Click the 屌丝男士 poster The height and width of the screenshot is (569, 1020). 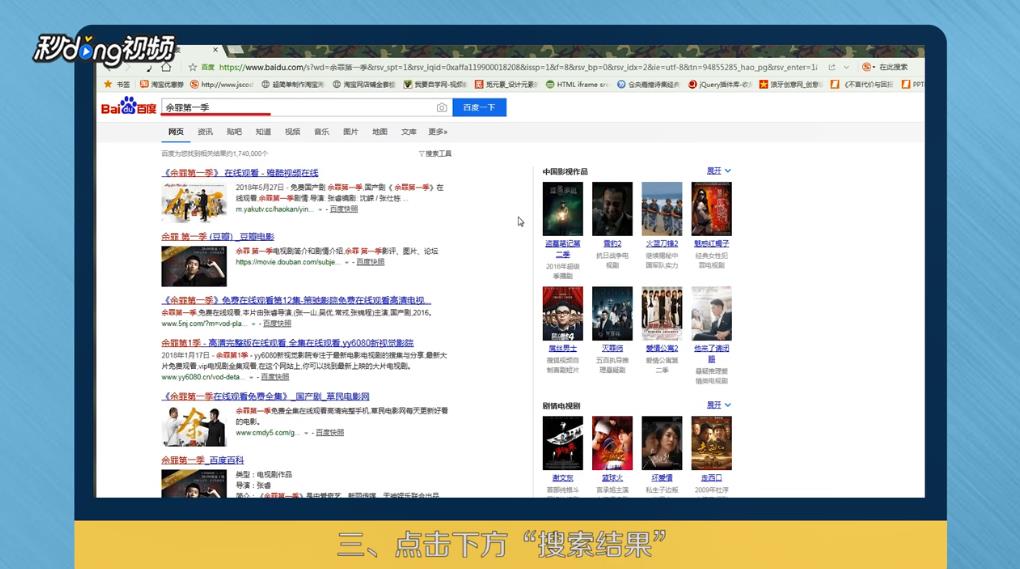[x=563, y=313]
